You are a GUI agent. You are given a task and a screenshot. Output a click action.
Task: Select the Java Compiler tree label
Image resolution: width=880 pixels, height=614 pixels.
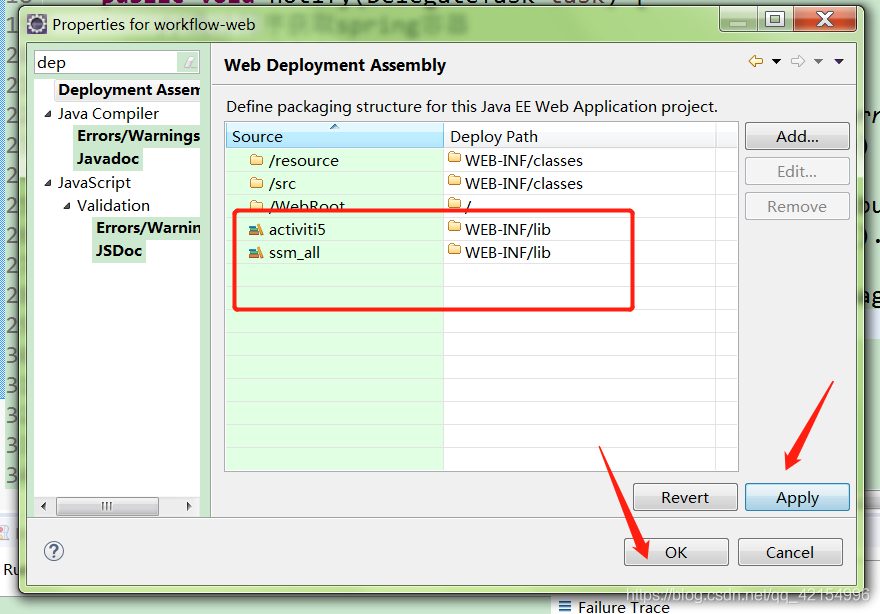[108, 114]
